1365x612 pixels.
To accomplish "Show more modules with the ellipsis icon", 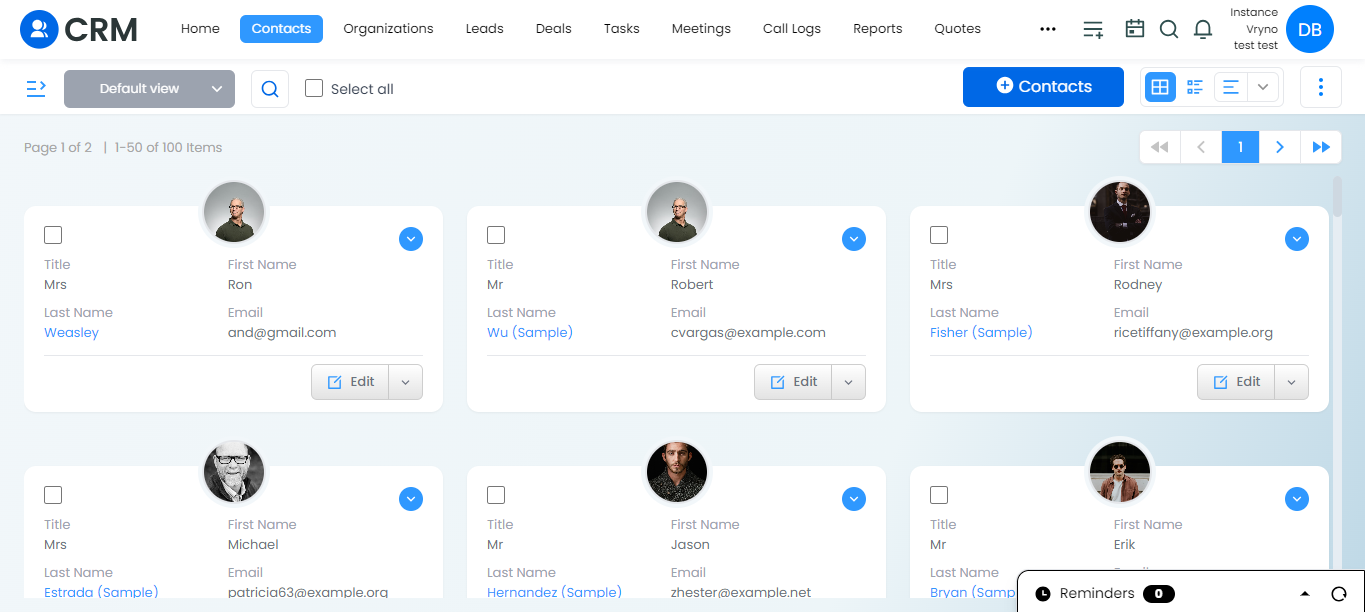I will 1048,29.
